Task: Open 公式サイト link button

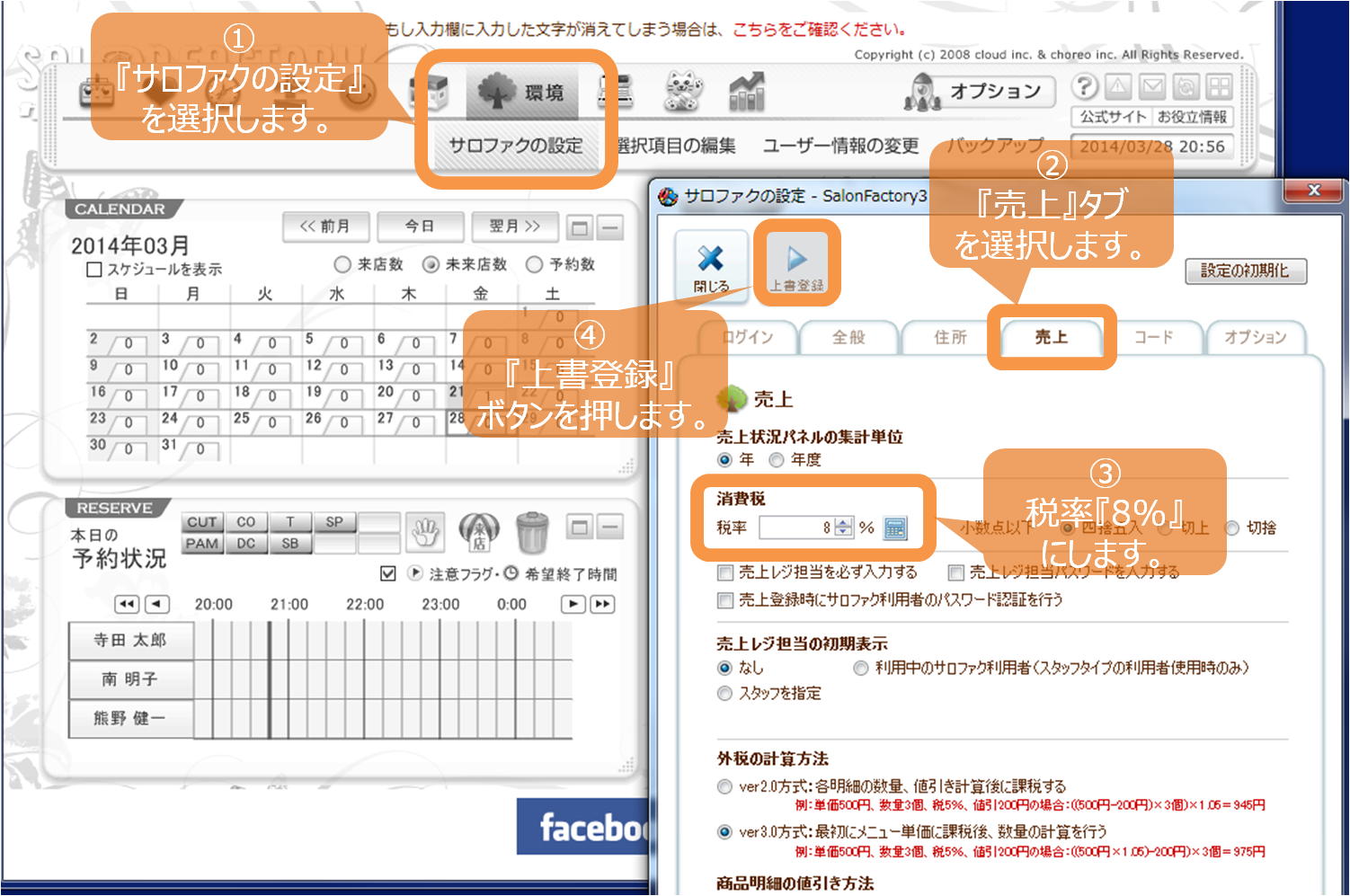Action: tap(1113, 117)
